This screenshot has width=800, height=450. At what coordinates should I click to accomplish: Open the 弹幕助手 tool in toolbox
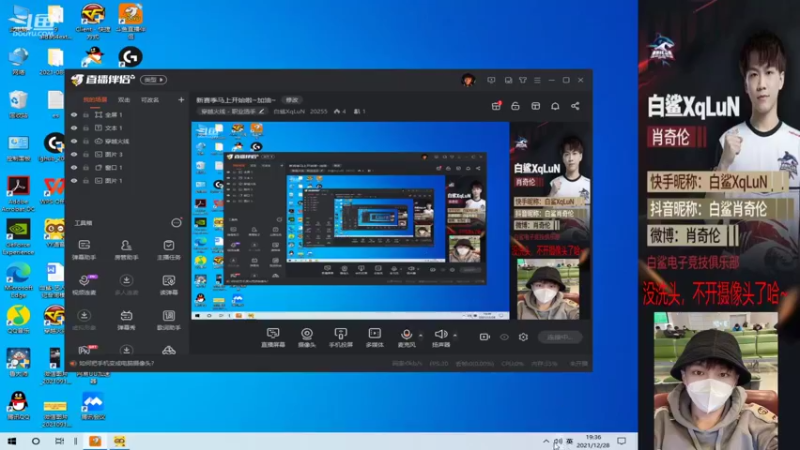click(x=84, y=249)
